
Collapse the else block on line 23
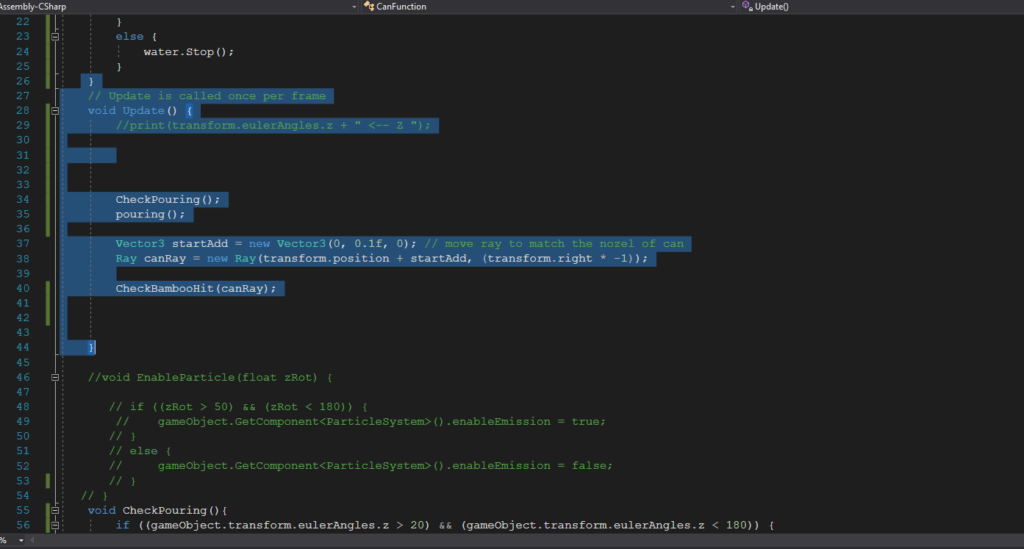[56, 37]
